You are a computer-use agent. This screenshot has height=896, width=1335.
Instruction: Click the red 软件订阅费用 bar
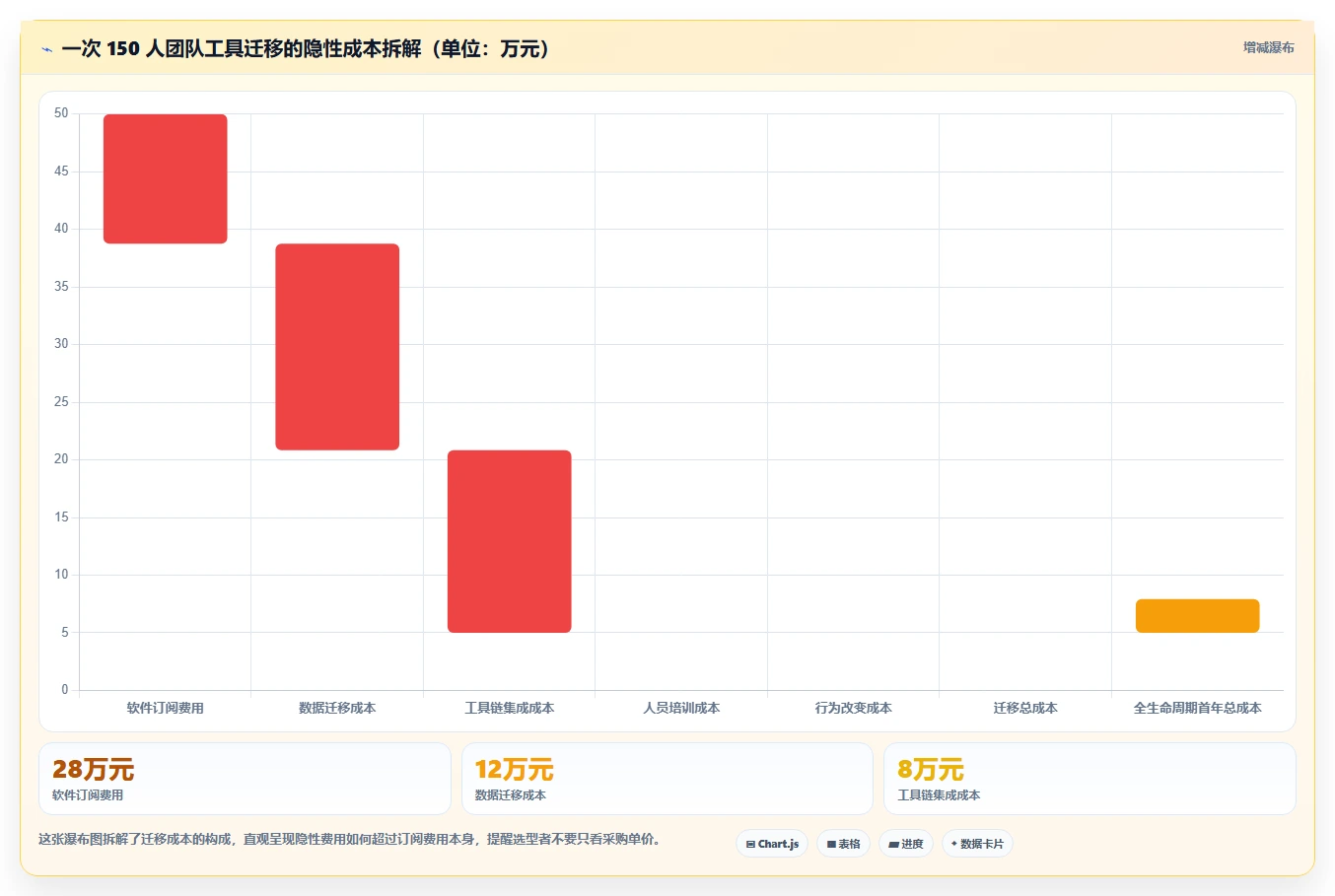pyautogui.click(x=166, y=178)
